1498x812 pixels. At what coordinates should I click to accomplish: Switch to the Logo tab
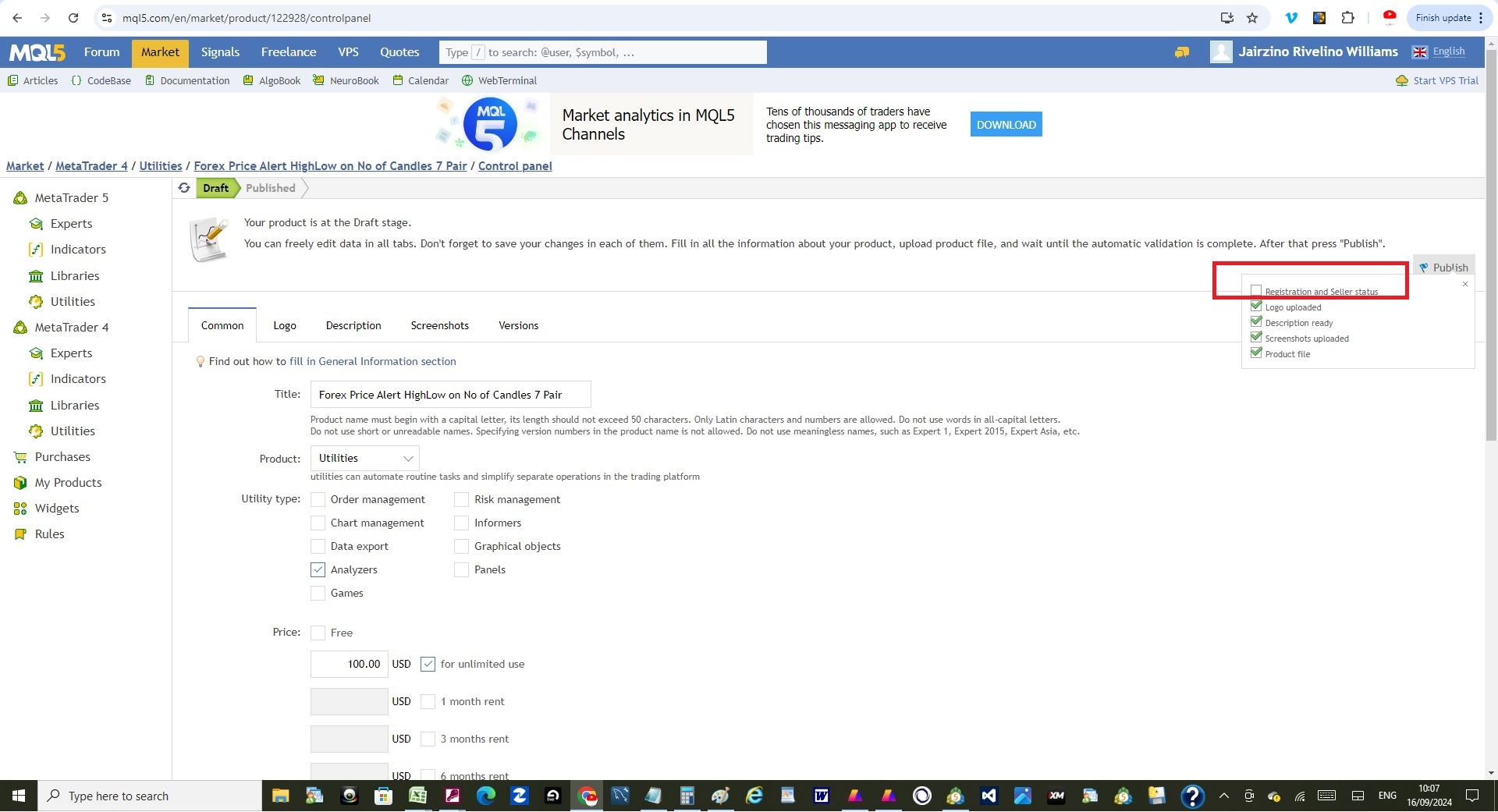285,325
